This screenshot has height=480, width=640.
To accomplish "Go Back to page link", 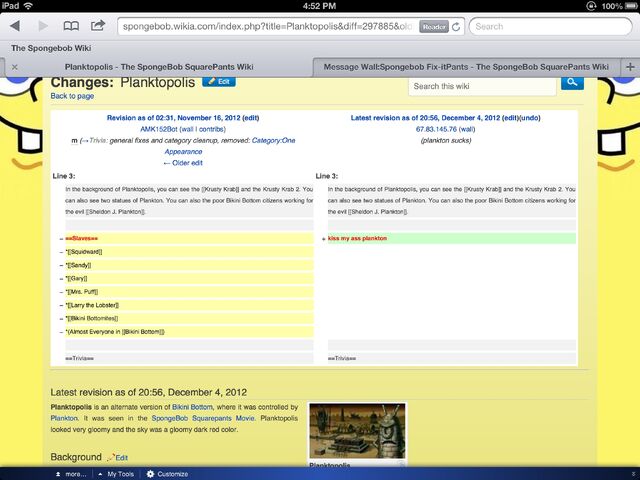I will tap(72, 96).
